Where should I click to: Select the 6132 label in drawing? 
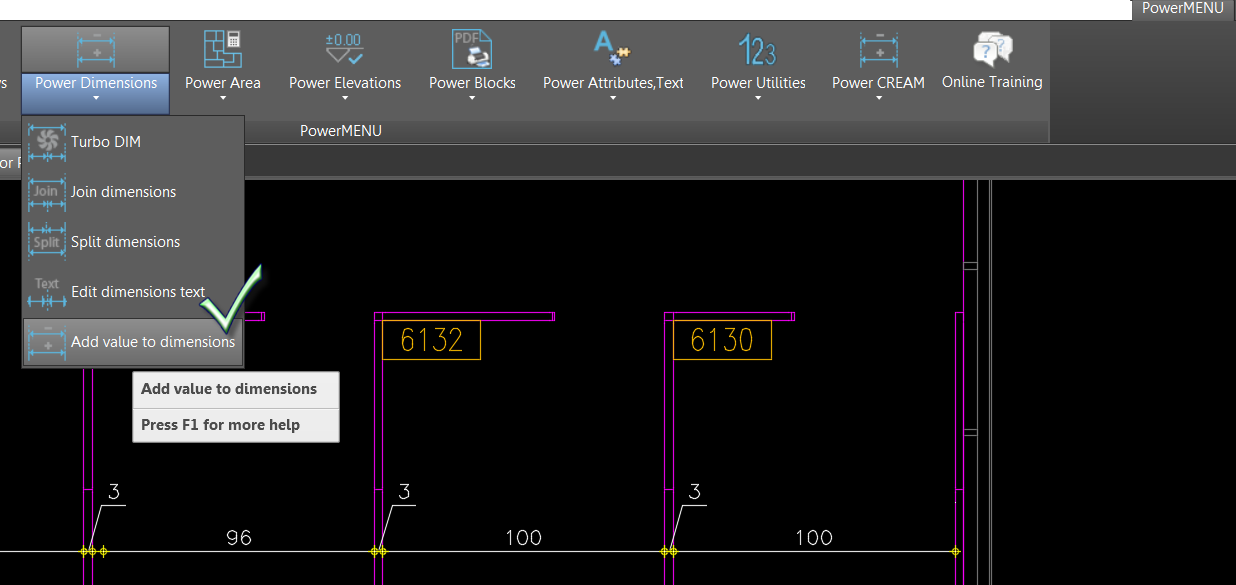432,340
